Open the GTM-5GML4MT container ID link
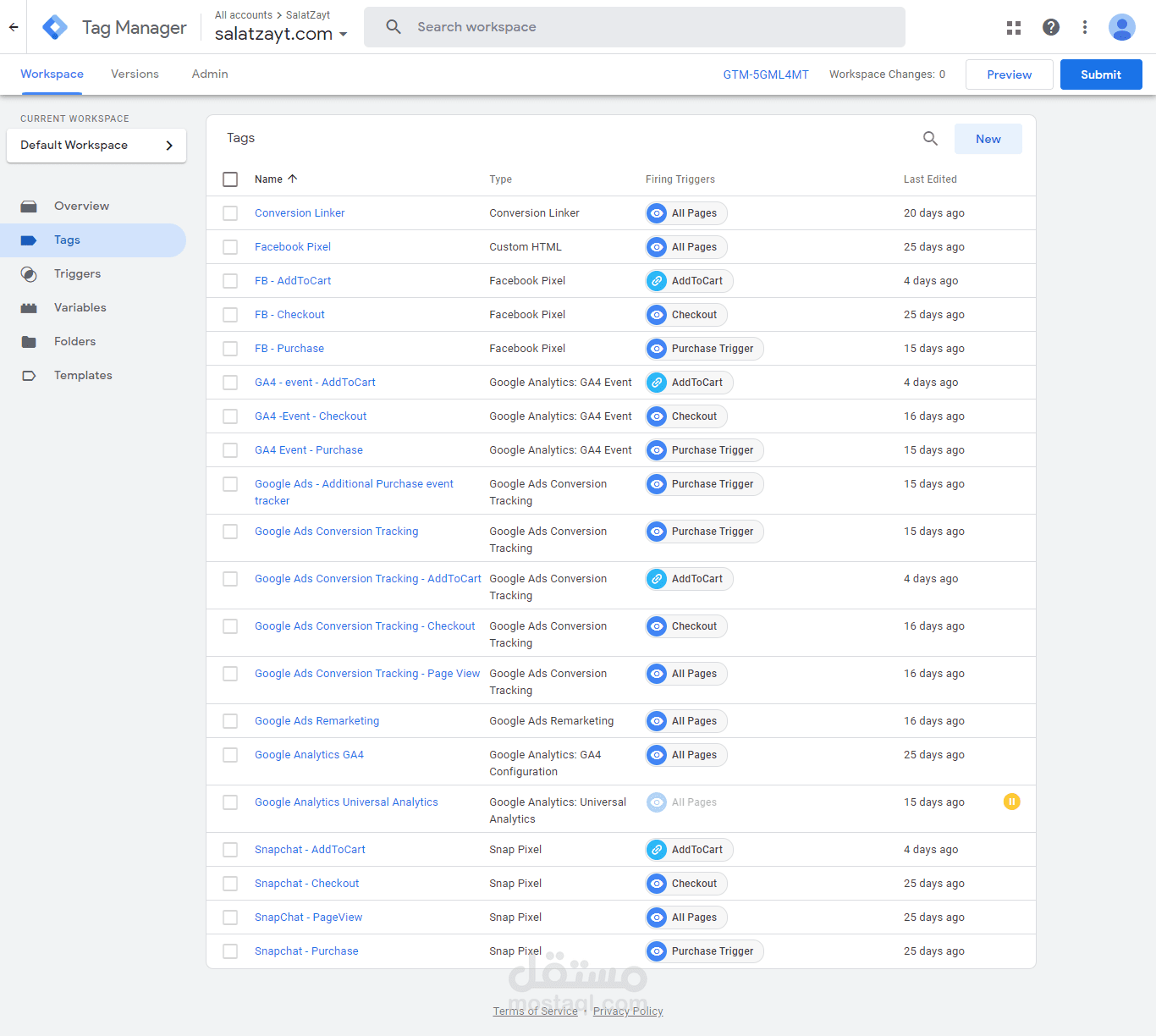 pos(766,74)
